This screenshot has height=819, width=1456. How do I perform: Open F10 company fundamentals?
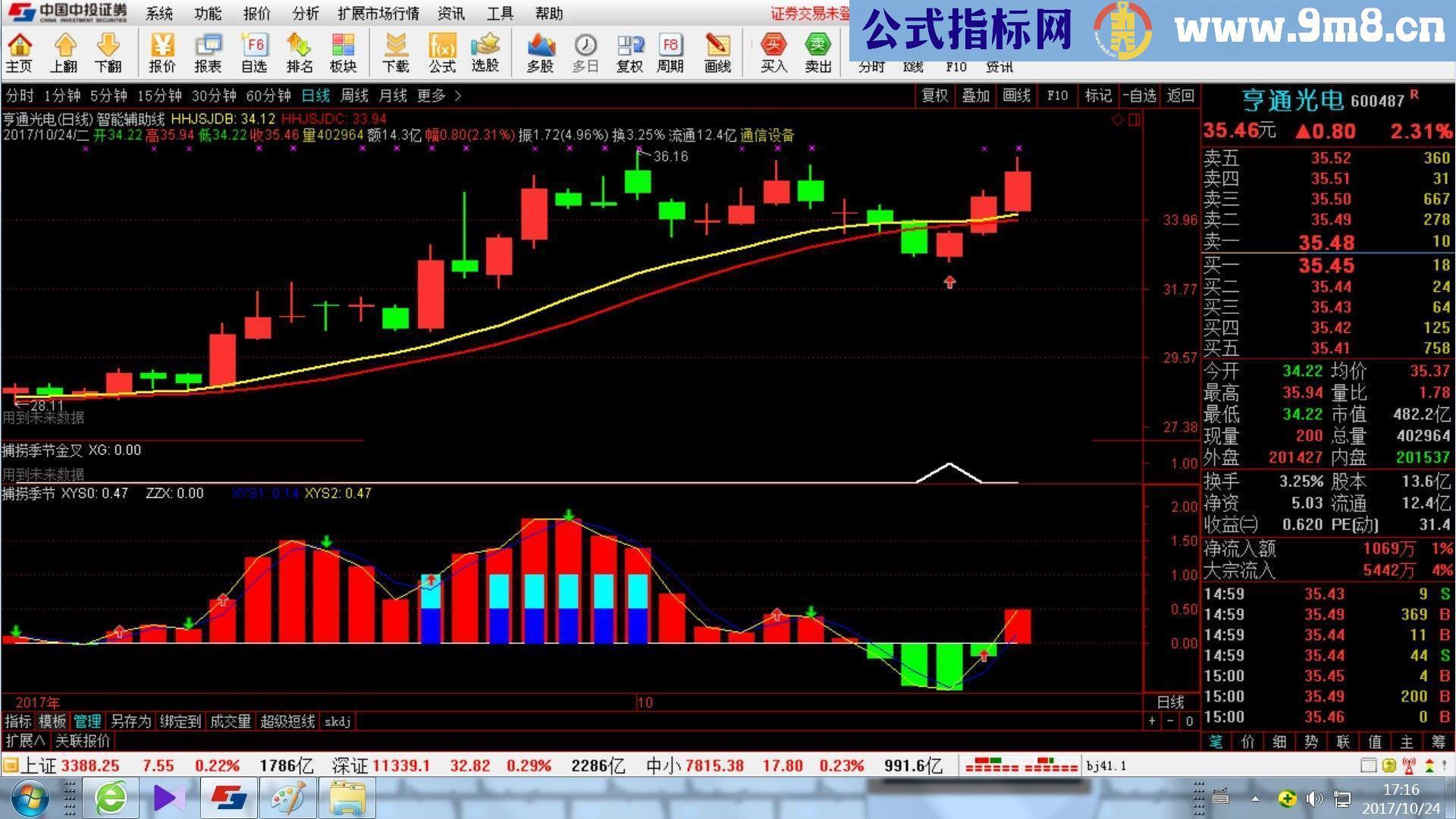[x=1057, y=96]
